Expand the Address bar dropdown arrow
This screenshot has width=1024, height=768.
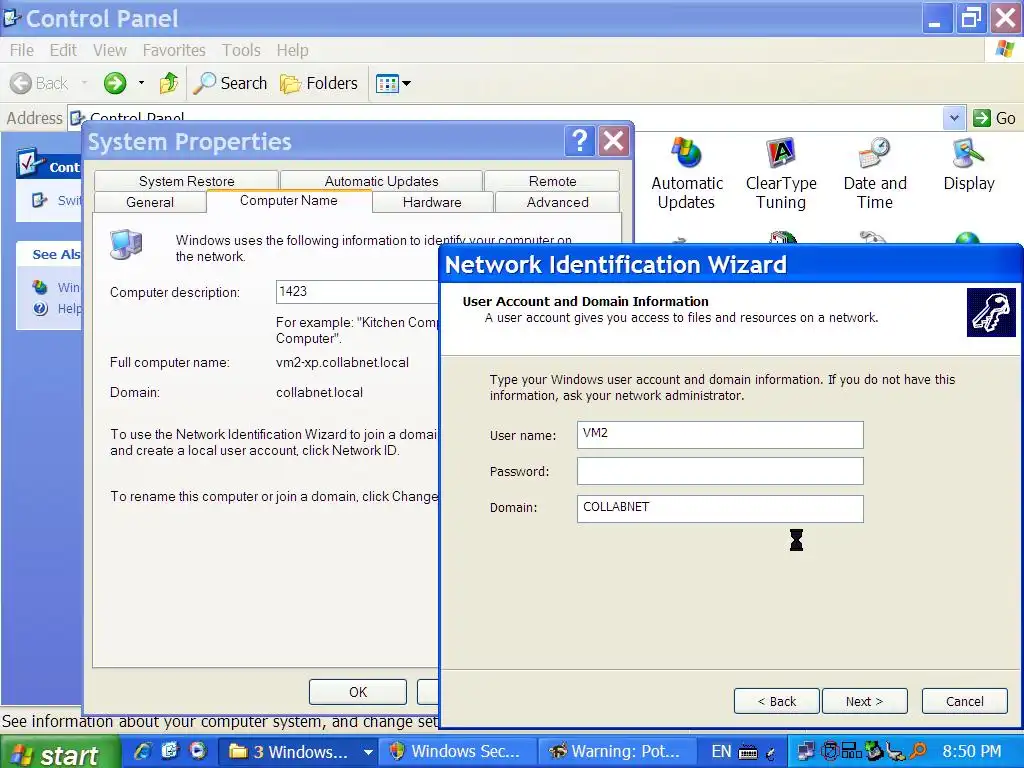tap(953, 118)
